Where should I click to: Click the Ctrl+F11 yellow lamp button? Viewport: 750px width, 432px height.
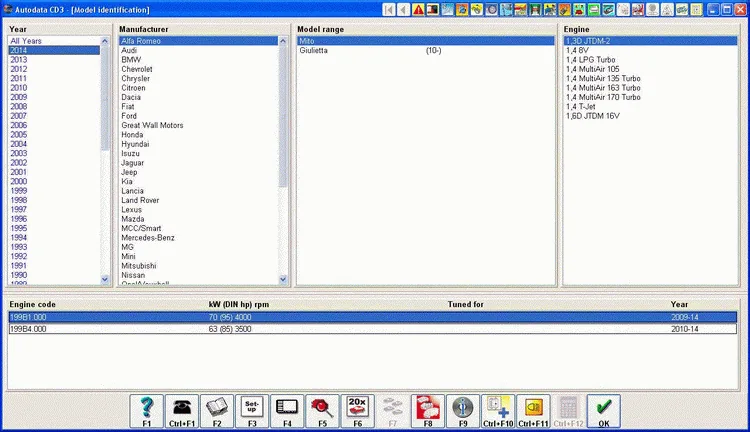pos(533,411)
